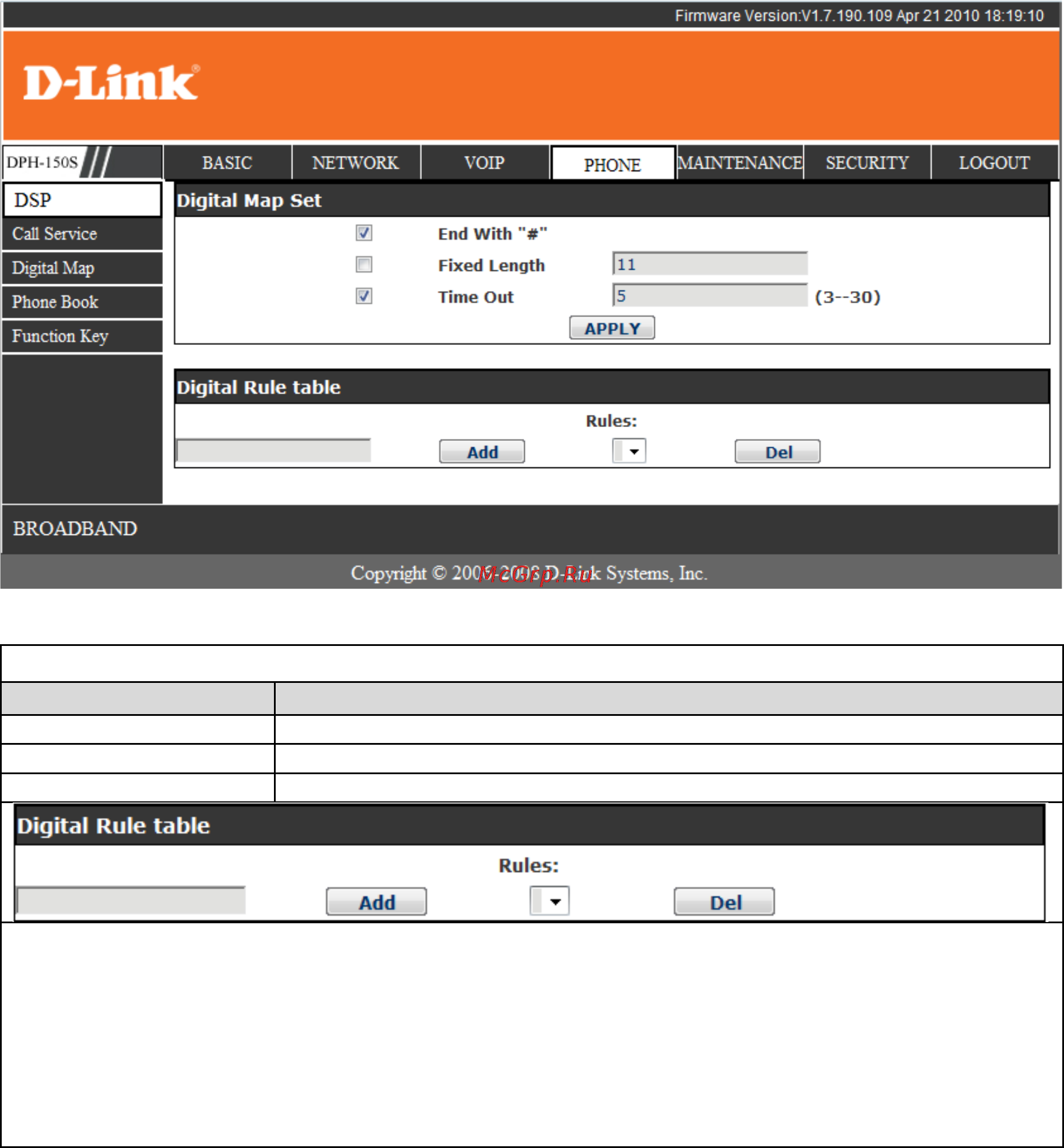Click Del in the upper Digital Rule table
The image size is (1064, 1148).
(777, 452)
